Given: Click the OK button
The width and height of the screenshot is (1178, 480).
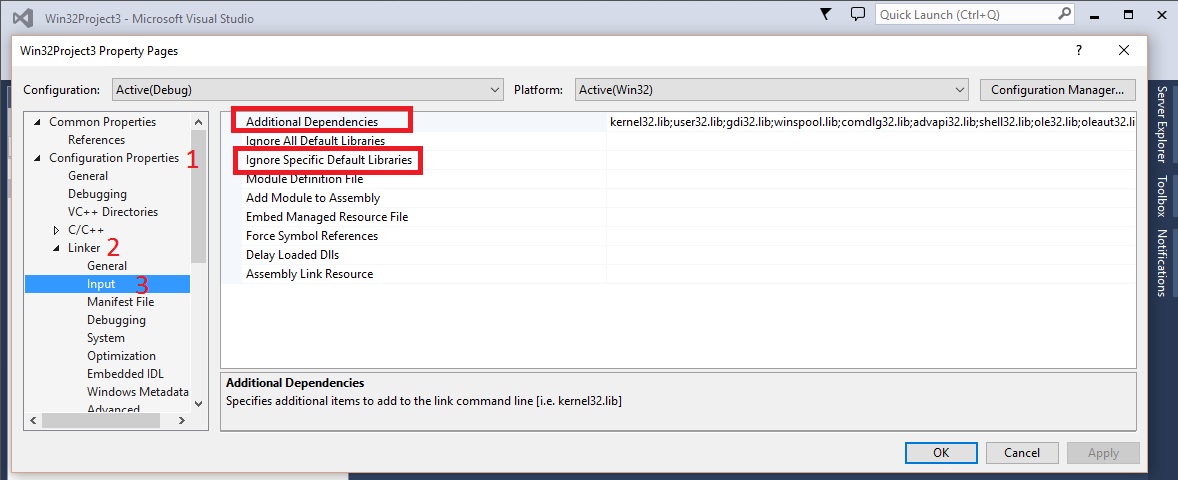Looking at the screenshot, I should click(941, 453).
